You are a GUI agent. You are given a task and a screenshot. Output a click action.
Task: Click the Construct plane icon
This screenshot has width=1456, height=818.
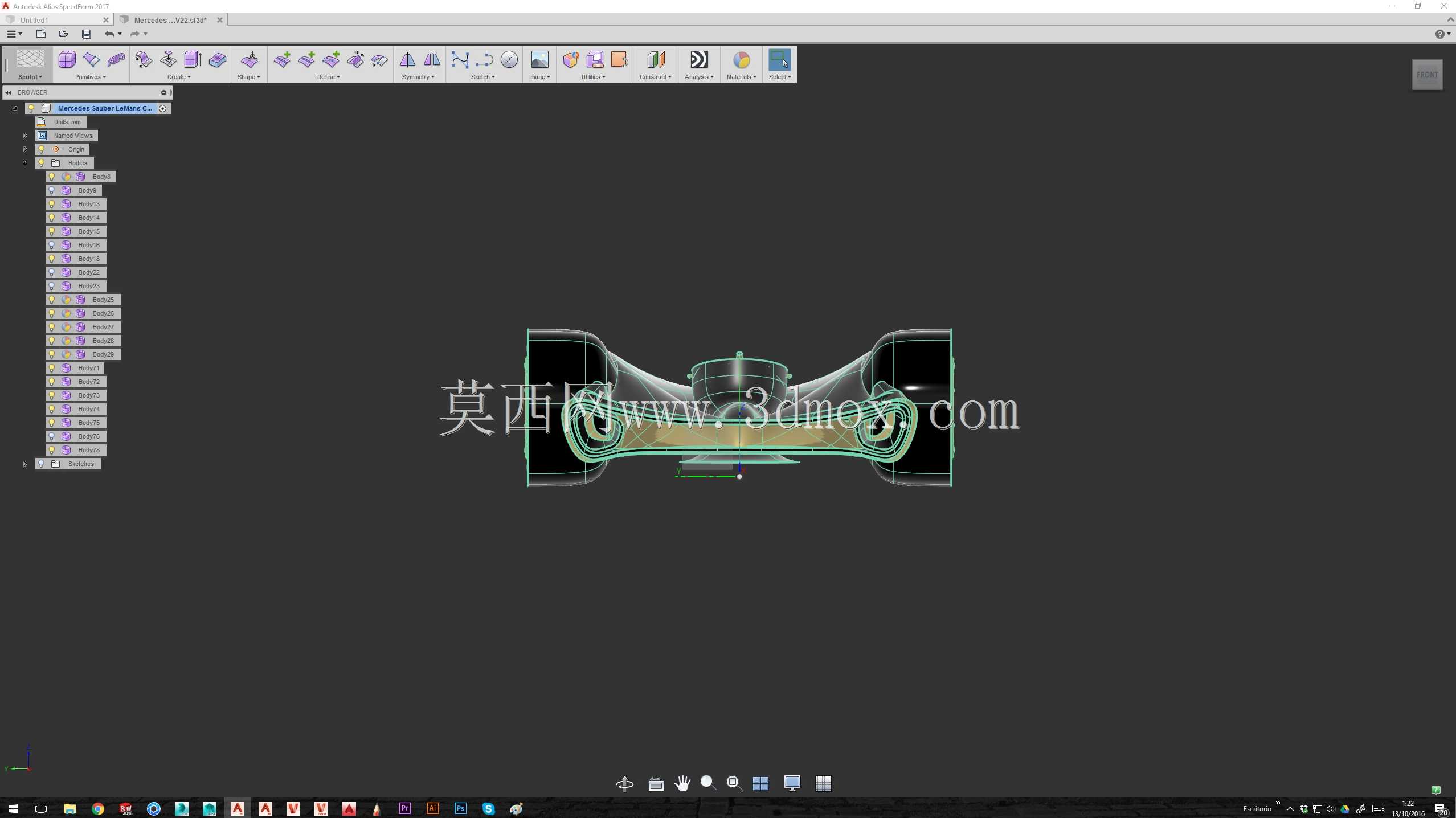point(656,60)
